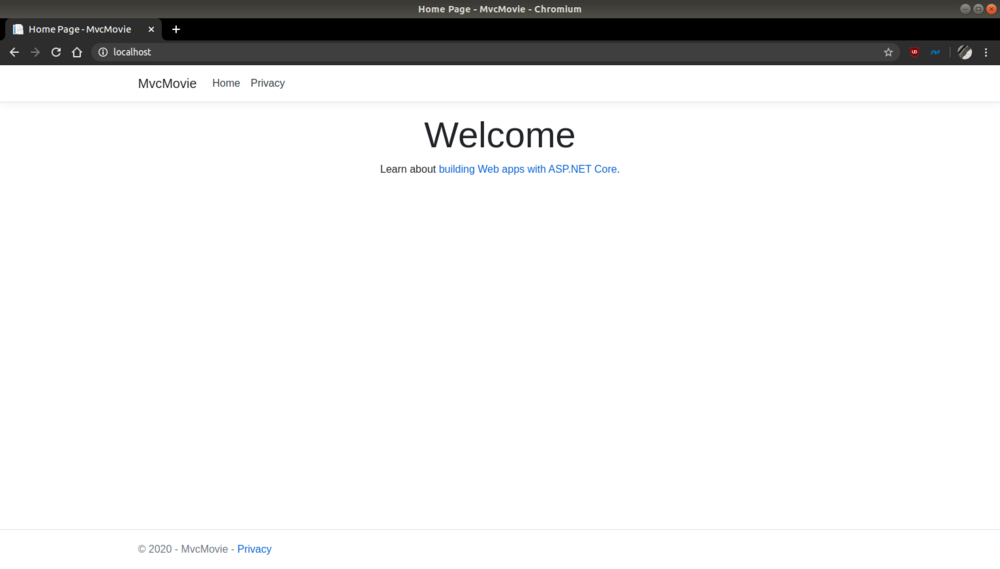Bookmark this page with the star icon
Image resolution: width=1000 pixels, height=569 pixels.
tap(888, 52)
